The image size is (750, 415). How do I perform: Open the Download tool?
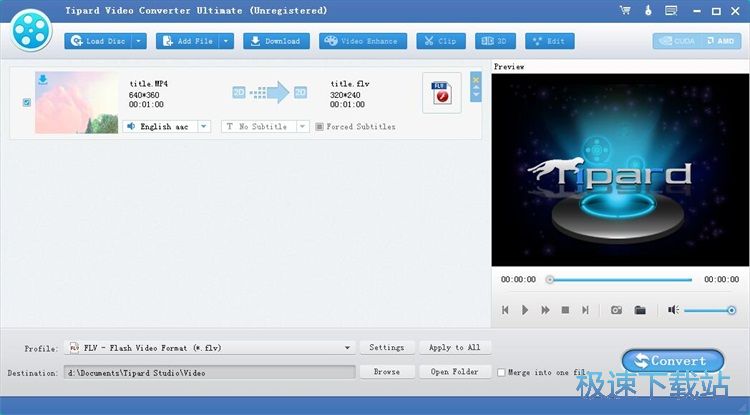pos(276,41)
